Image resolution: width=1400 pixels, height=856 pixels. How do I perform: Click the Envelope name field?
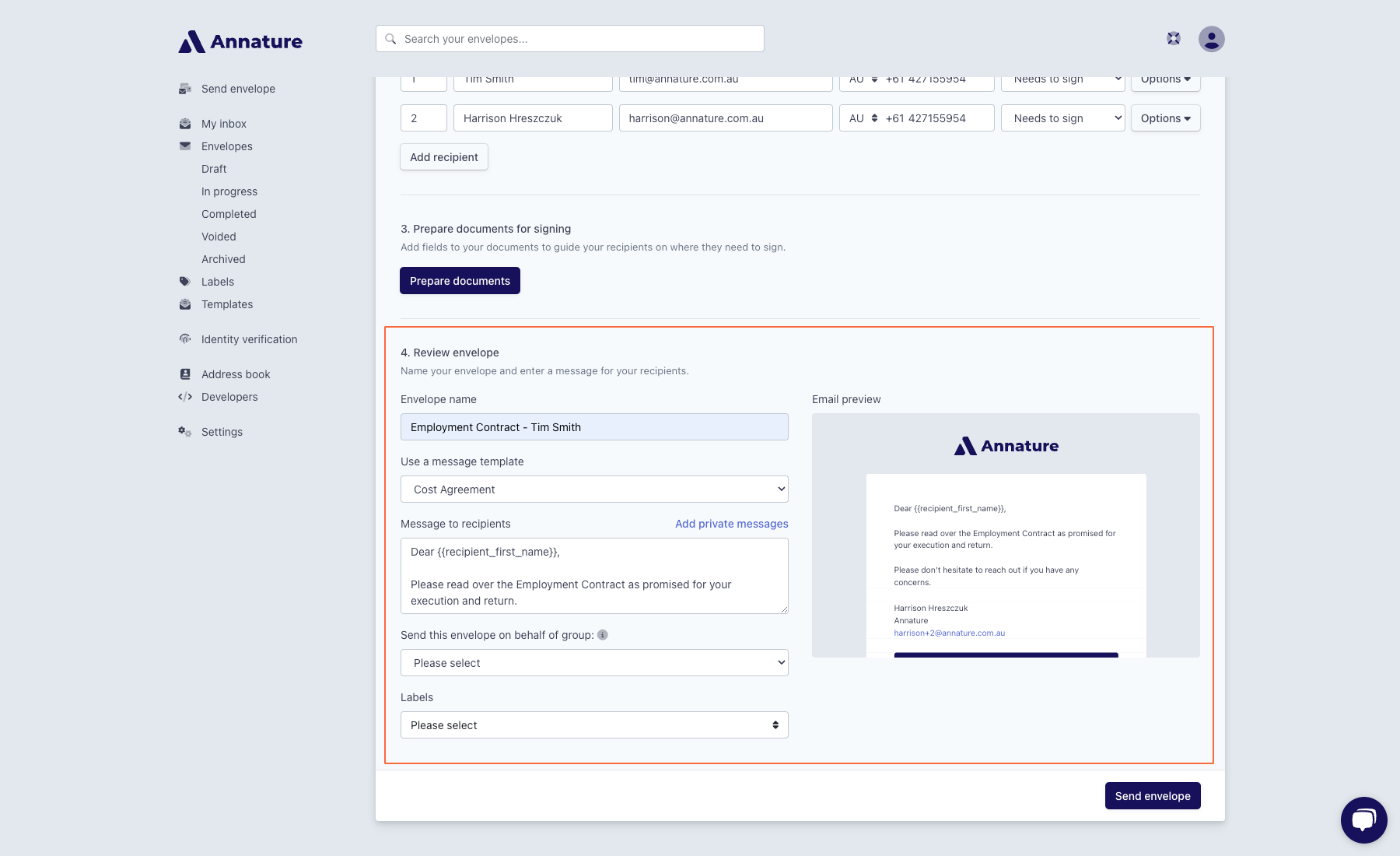(594, 427)
